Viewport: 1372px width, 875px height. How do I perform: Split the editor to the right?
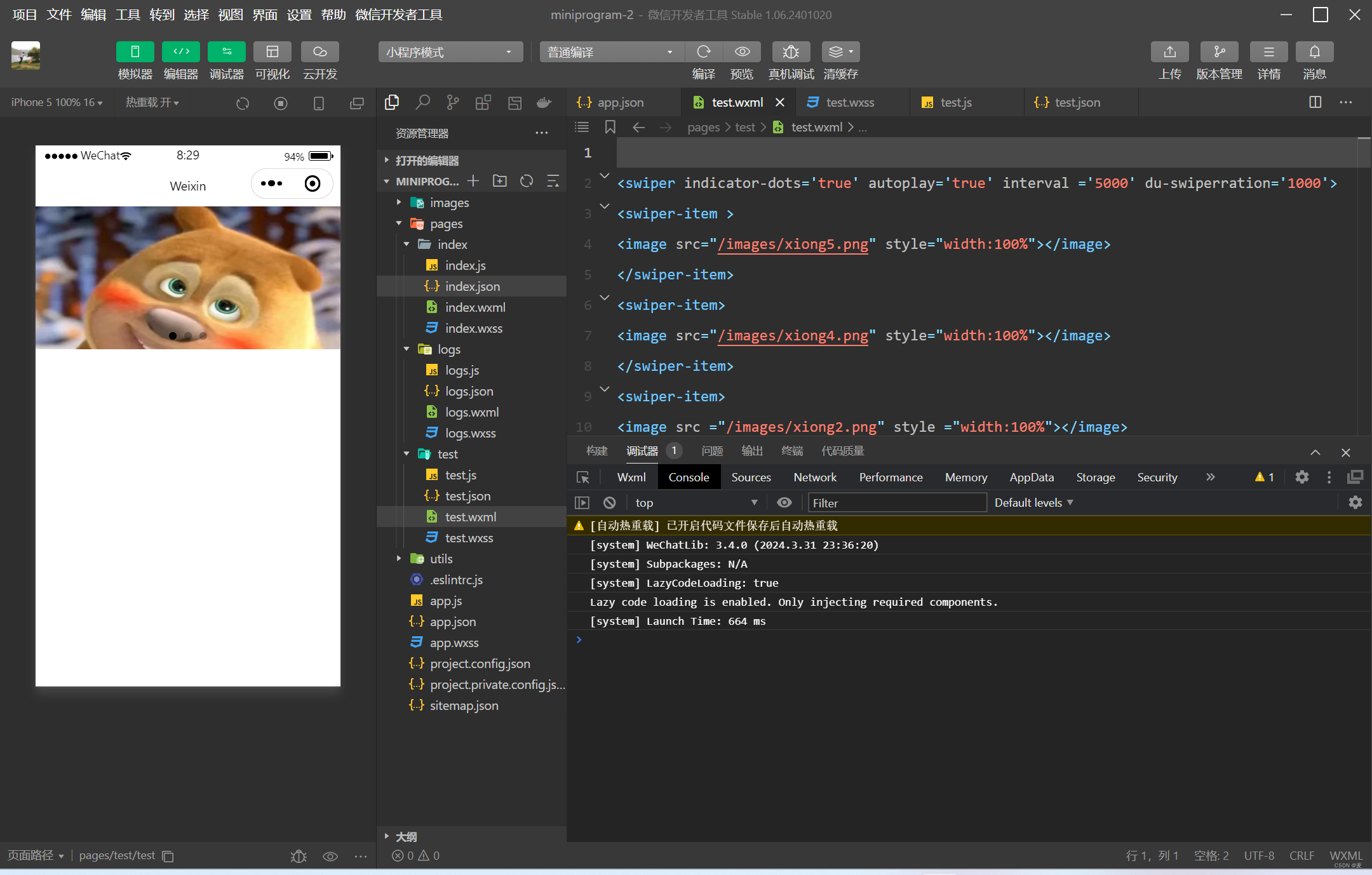[1315, 102]
